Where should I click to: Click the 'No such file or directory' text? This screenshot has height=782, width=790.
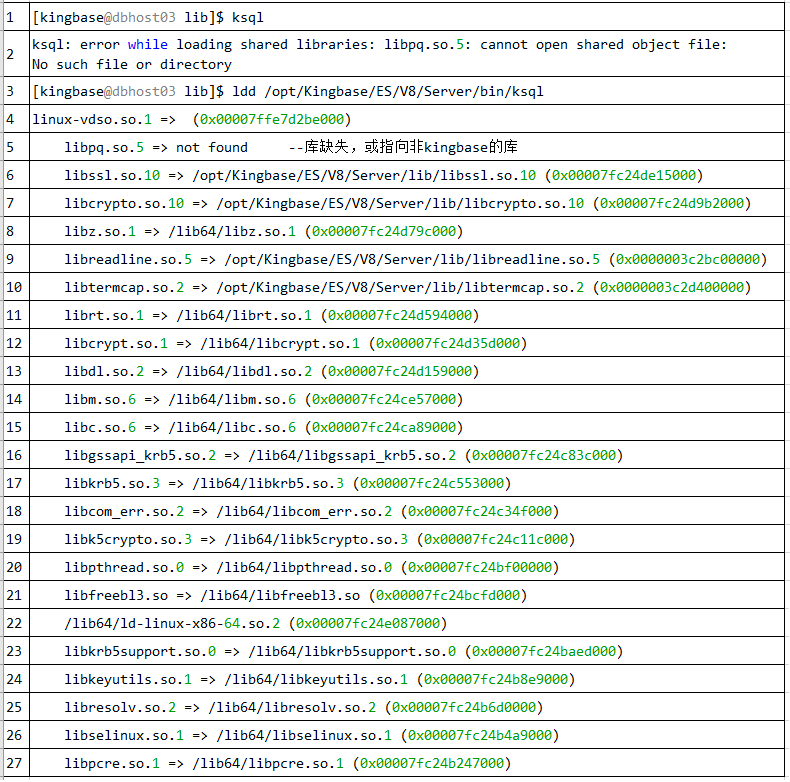[131, 64]
